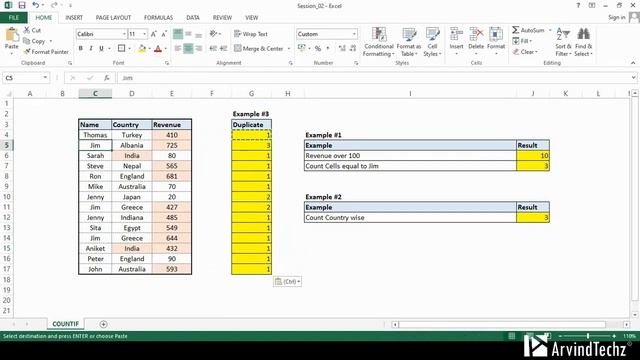Open the Paste Options (Ctrl) dropdown

[x=287, y=282]
